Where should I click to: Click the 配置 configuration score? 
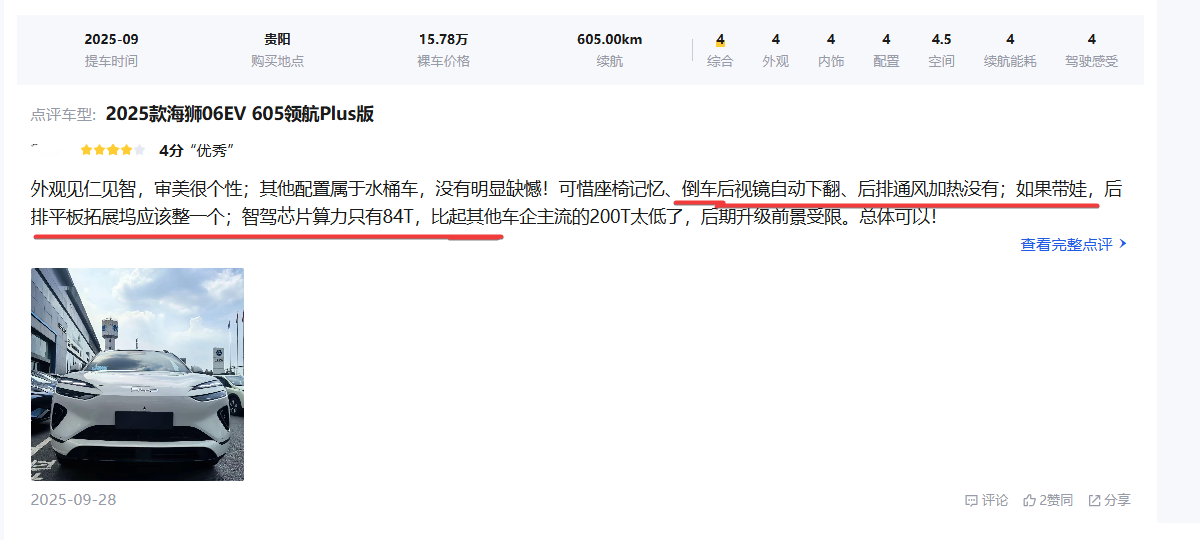(886, 40)
